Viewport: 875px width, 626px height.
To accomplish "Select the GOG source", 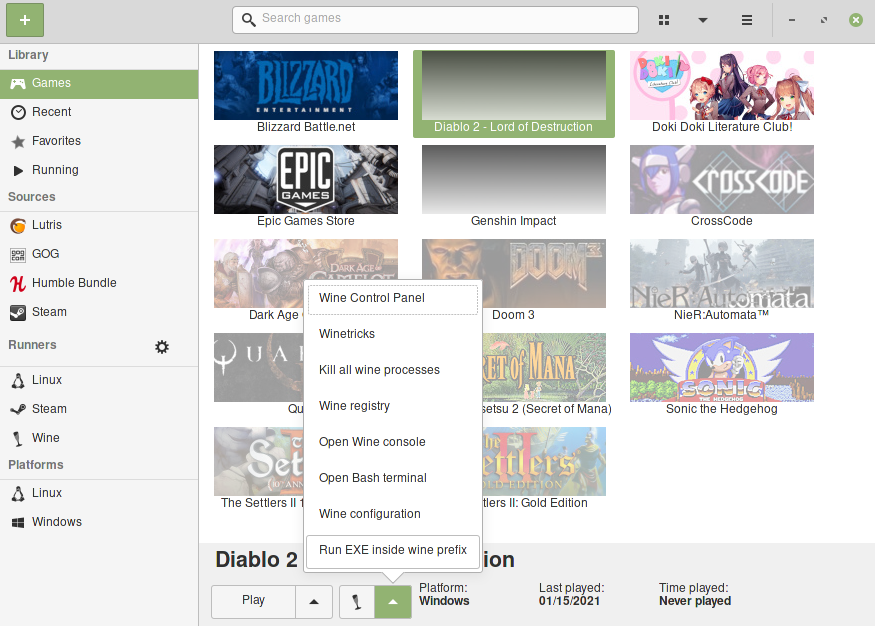I will [x=99, y=254].
